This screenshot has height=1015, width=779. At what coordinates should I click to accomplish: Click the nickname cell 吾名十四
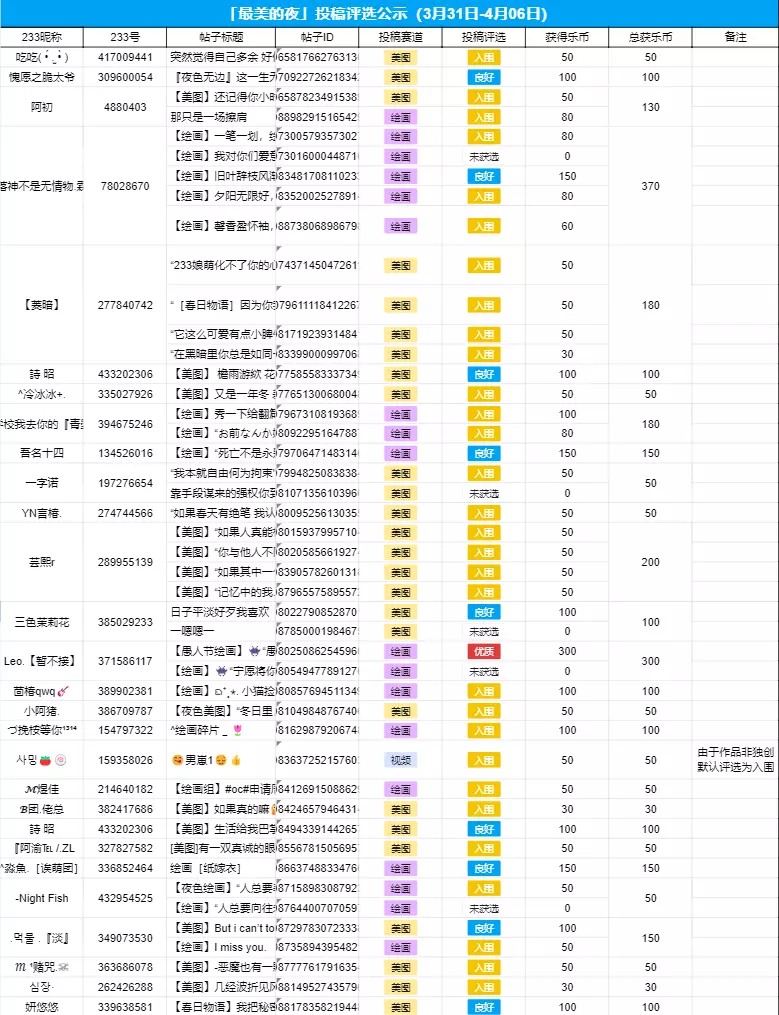(x=41, y=453)
